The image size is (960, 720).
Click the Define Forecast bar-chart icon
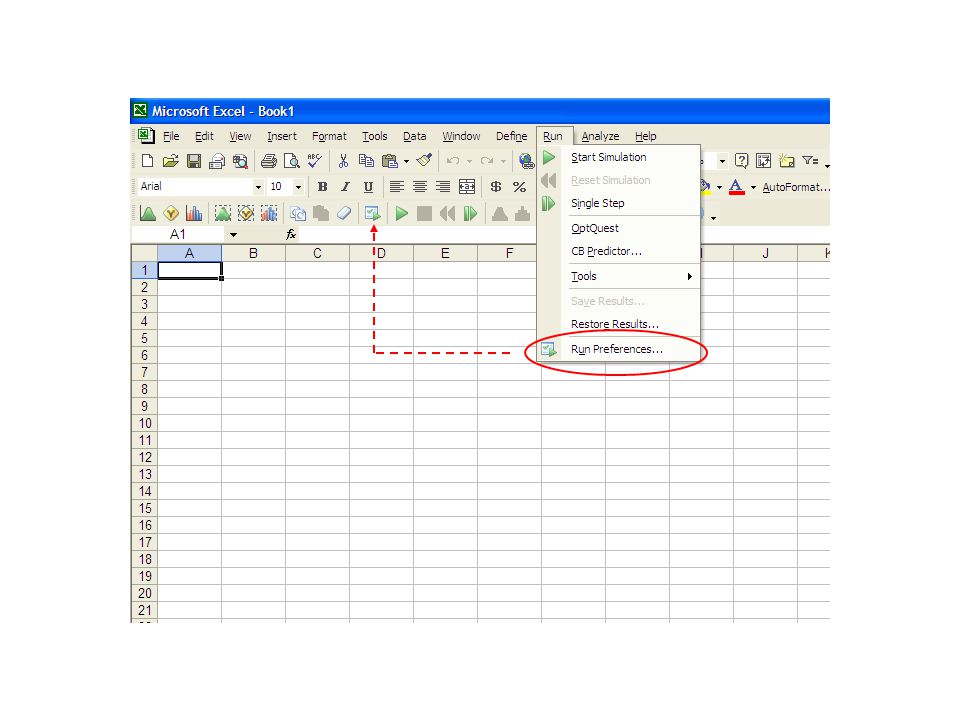(x=194, y=213)
